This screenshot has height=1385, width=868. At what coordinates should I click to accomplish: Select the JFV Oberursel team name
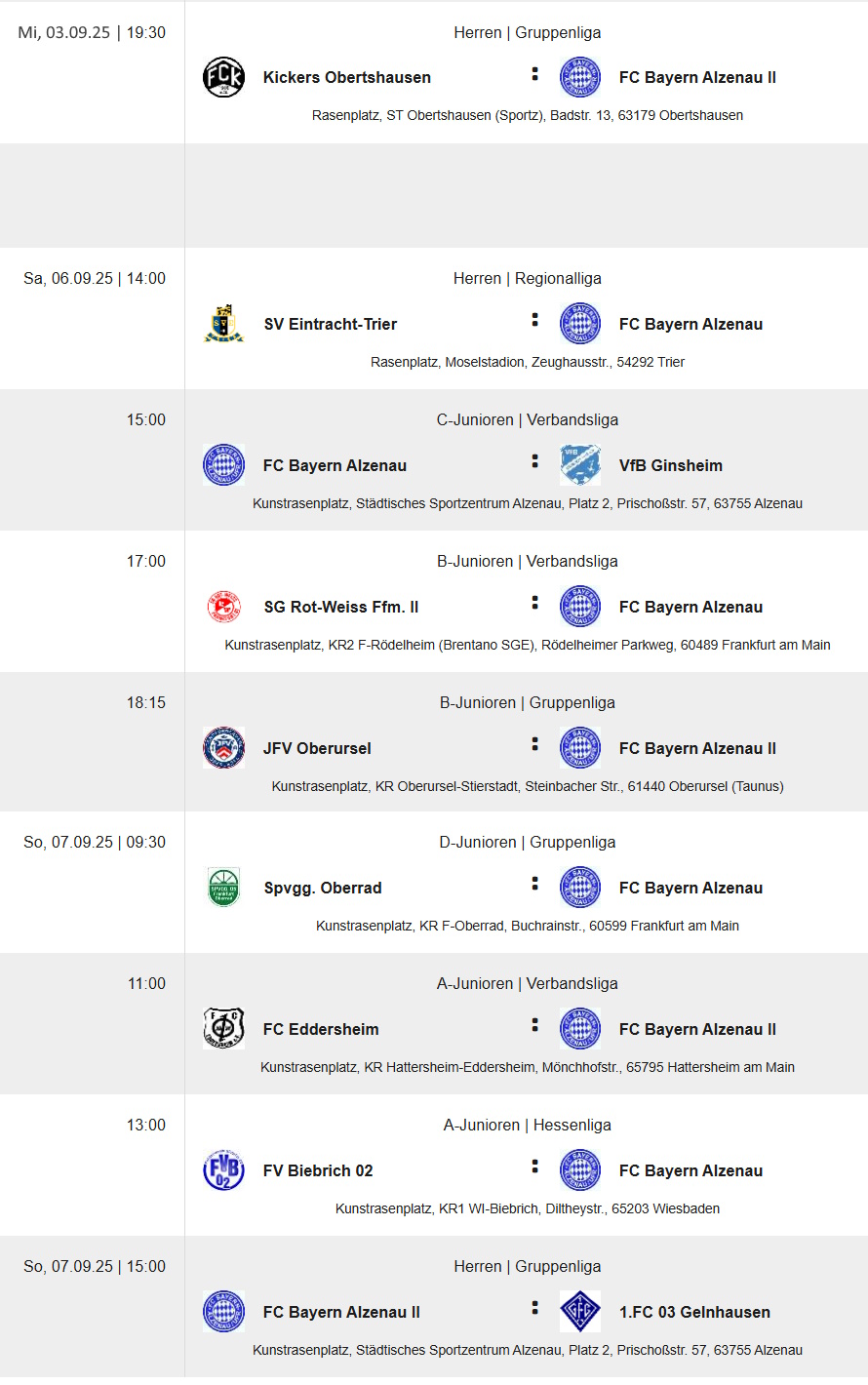[x=317, y=748]
